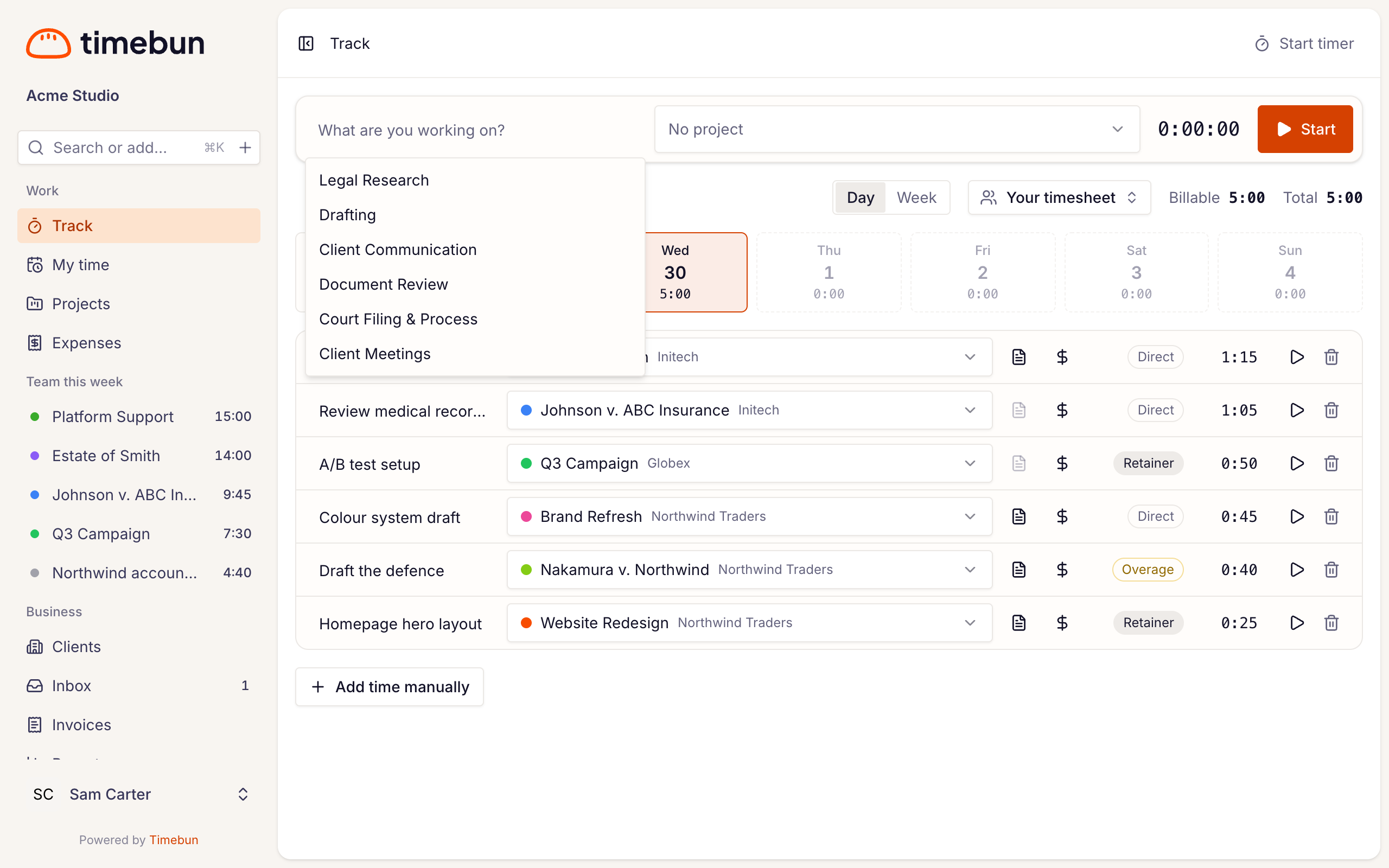Select Legal Research from suggestions
This screenshot has height=868, width=1389.
coord(475,180)
